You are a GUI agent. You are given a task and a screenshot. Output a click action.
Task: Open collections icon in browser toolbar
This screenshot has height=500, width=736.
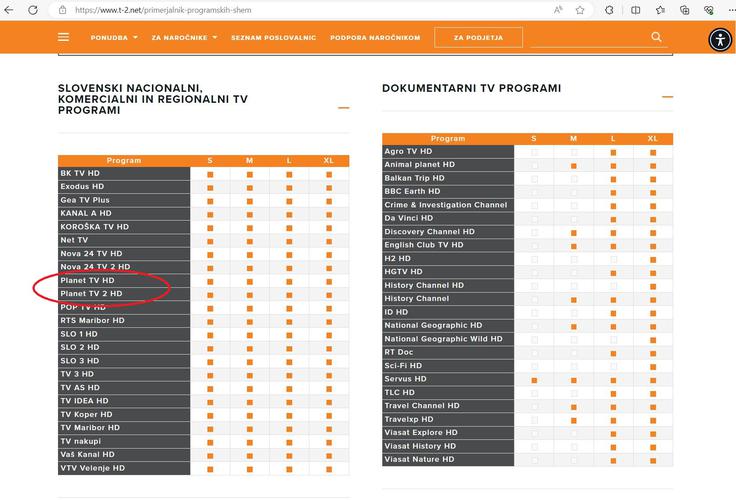(x=684, y=10)
